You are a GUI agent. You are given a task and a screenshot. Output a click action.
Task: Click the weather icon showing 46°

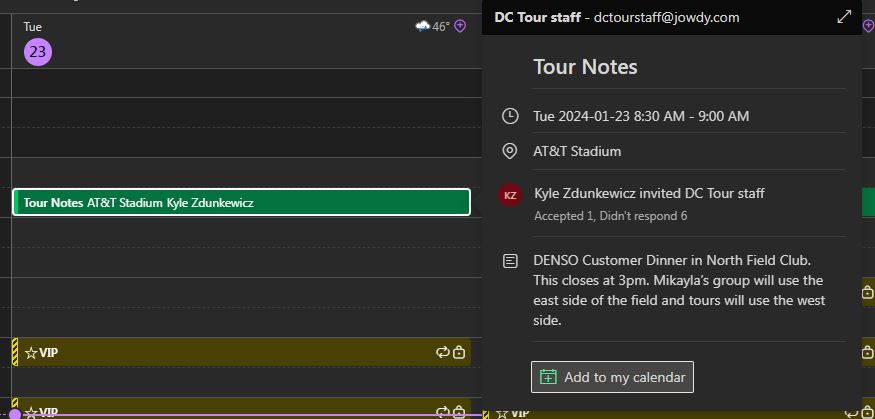point(423,27)
